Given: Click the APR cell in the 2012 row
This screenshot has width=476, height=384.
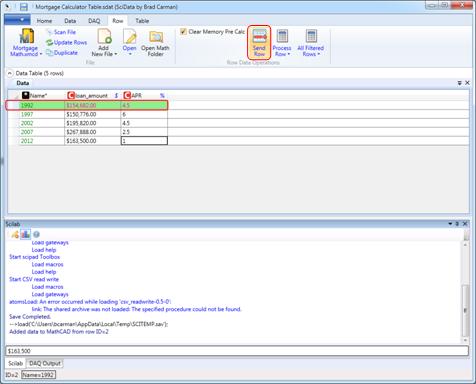Looking at the screenshot, I should [x=144, y=141].
